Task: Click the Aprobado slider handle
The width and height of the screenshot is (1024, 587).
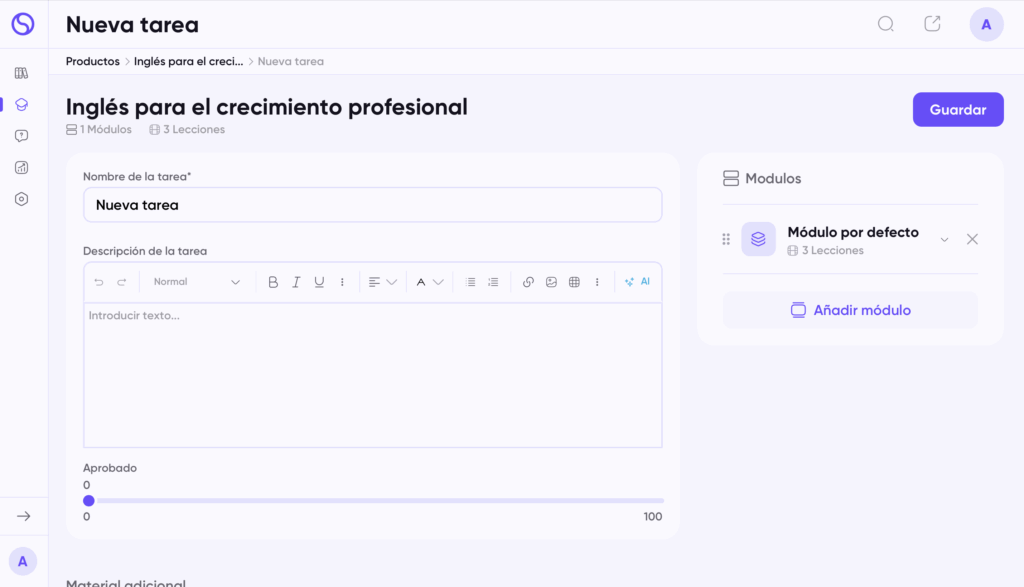Action: click(x=89, y=500)
